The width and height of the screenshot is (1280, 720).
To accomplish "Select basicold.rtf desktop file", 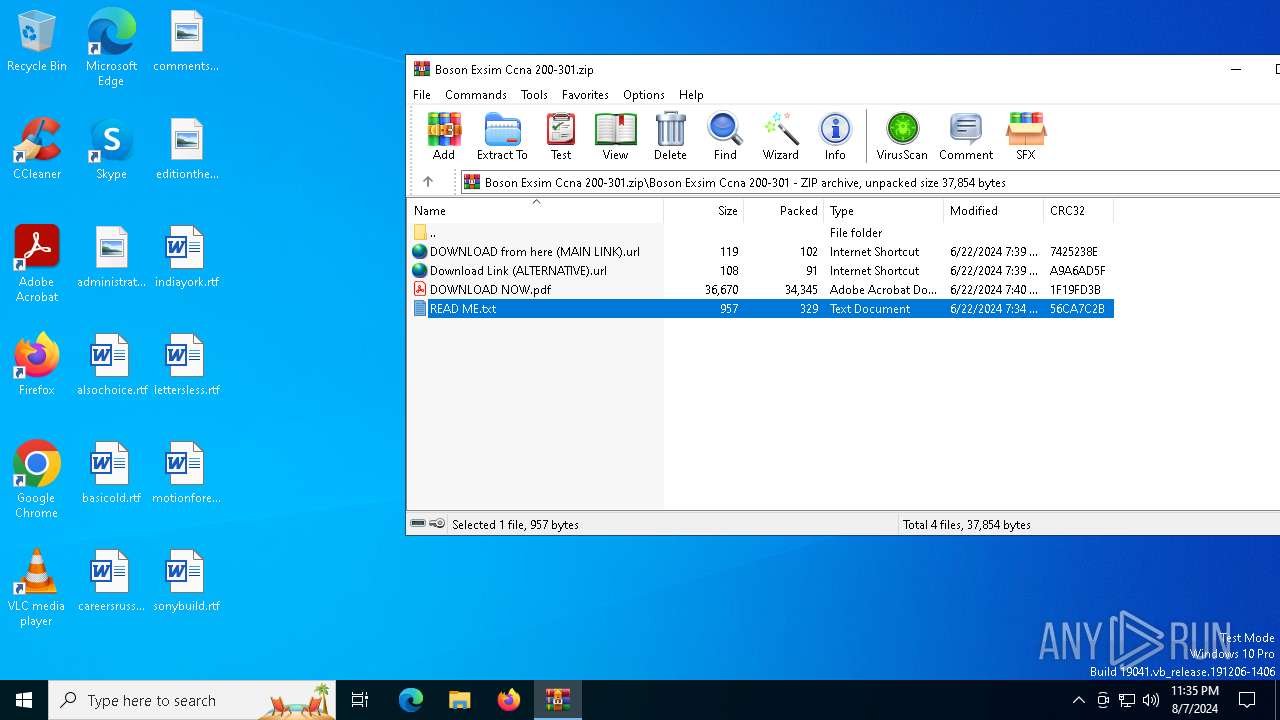I will (111, 473).
